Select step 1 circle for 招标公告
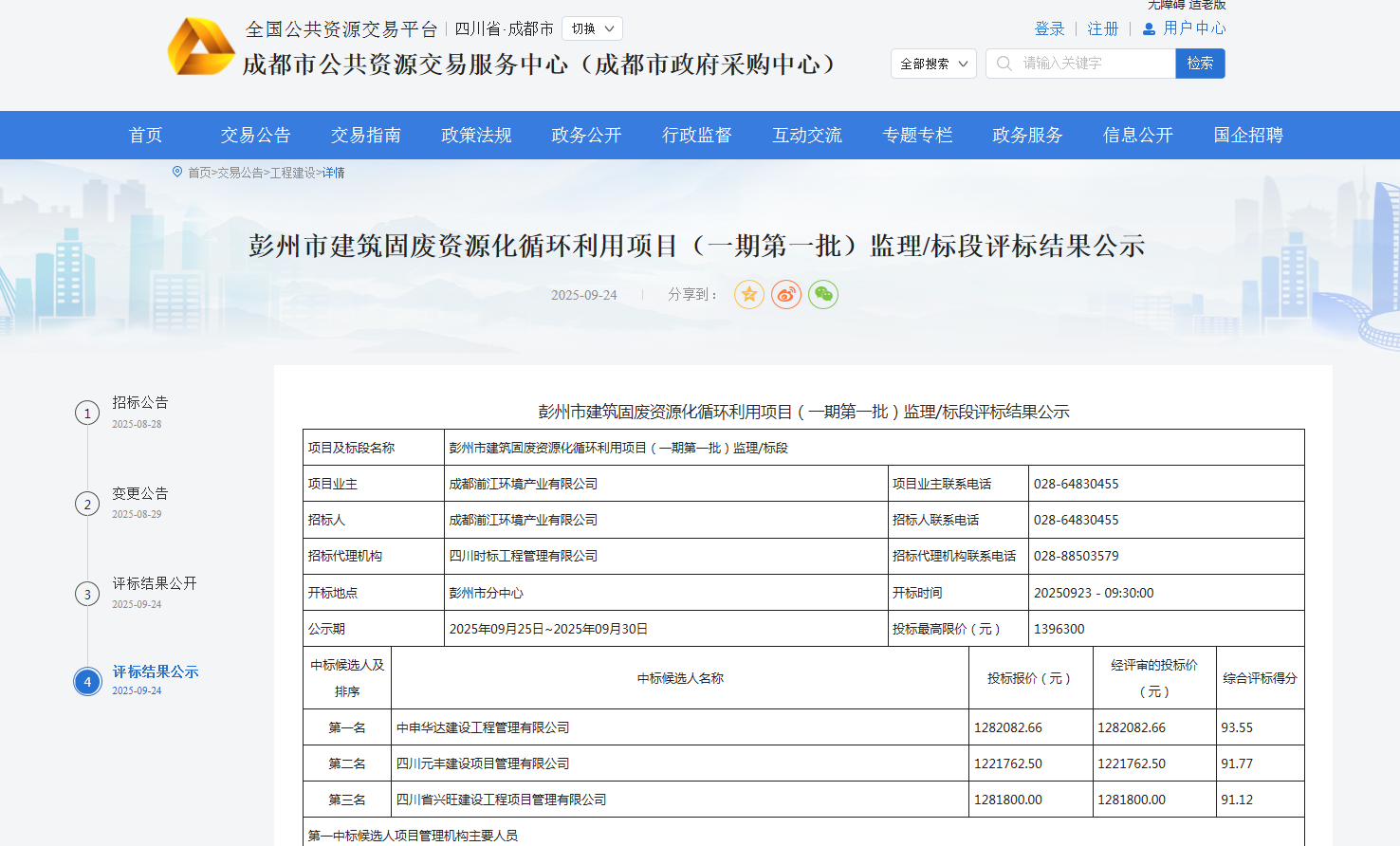Viewport: 1400px width, 846px height. pos(87,413)
